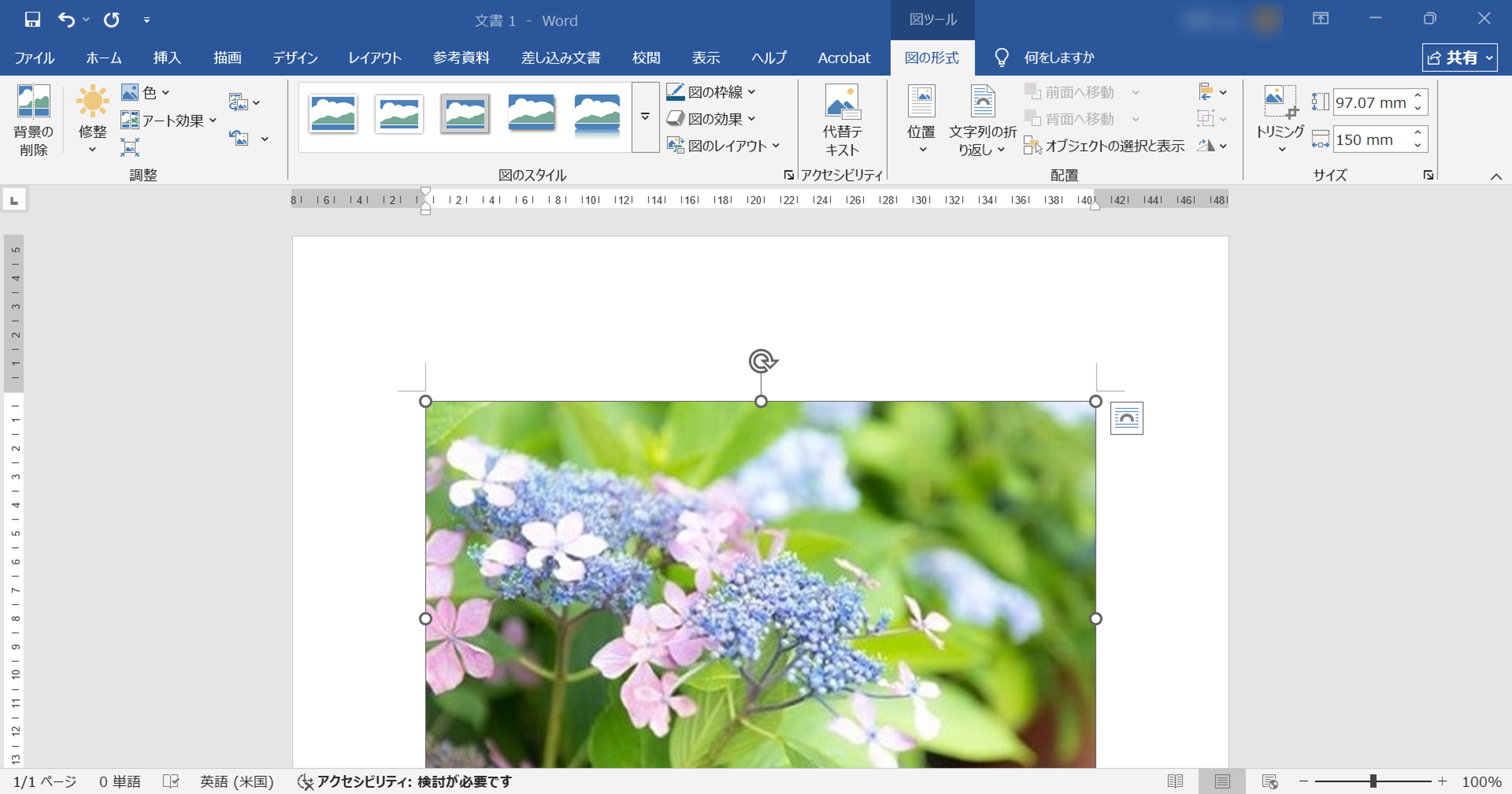Image resolution: width=1512 pixels, height=794 pixels.
Task: Click the height field showing 97.07 mm
Action: [x=1371, y=103]
